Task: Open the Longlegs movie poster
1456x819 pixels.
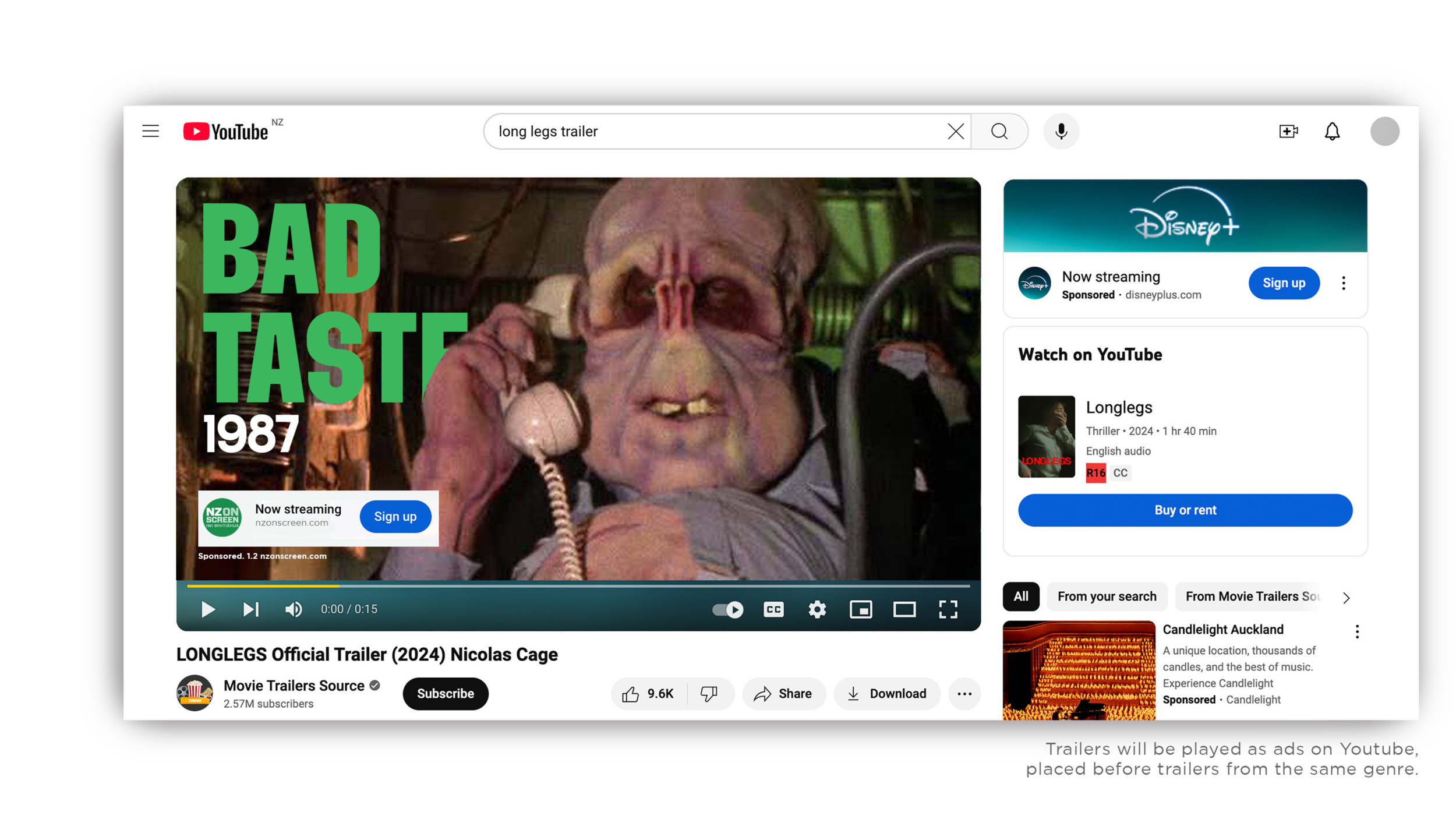Action: 1046,436
